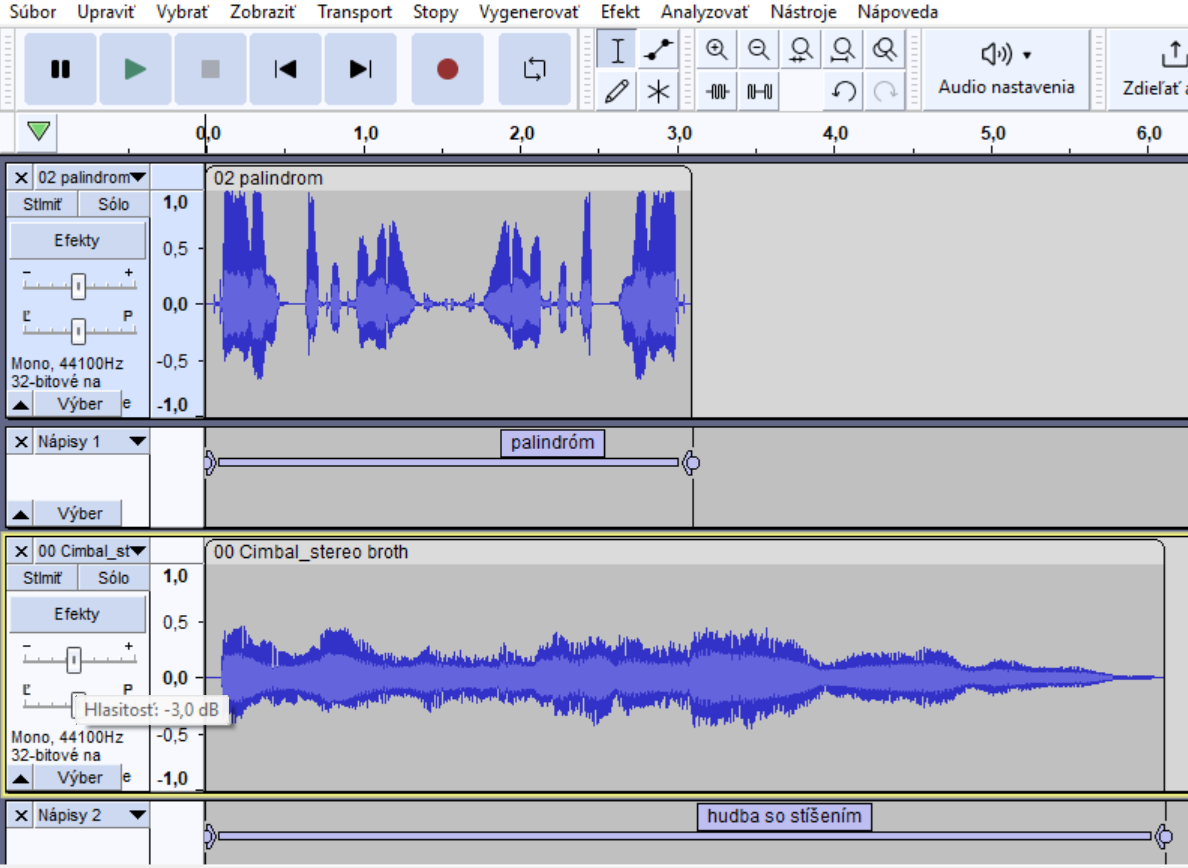Image resolution: width=1188 pixels, height=868 pixels.
Task: Mute the 02 palindrom track
Action: 42,204
